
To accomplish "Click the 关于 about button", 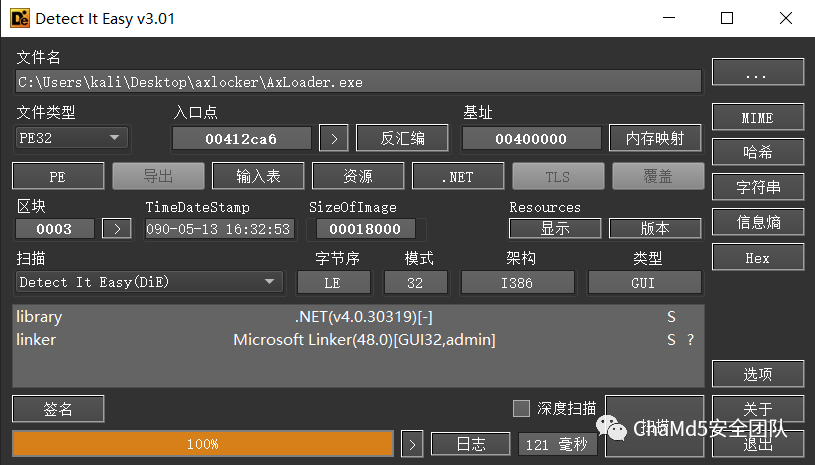I will point(758,408).
